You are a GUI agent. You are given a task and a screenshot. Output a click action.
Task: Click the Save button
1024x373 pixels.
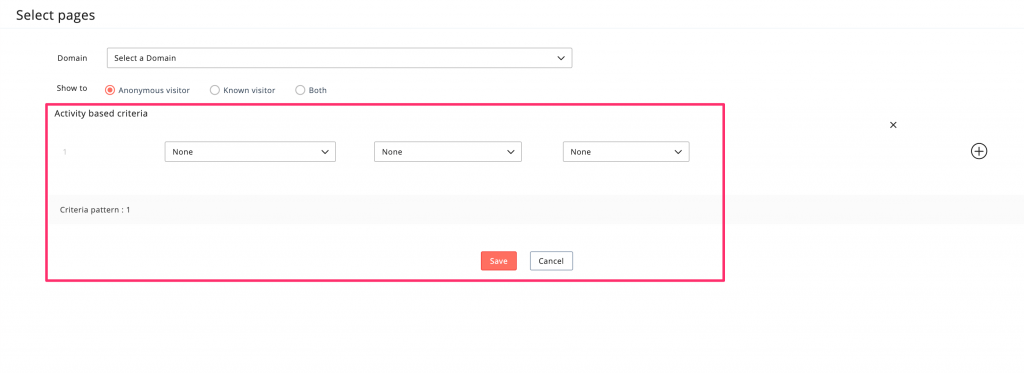(499, 261)
